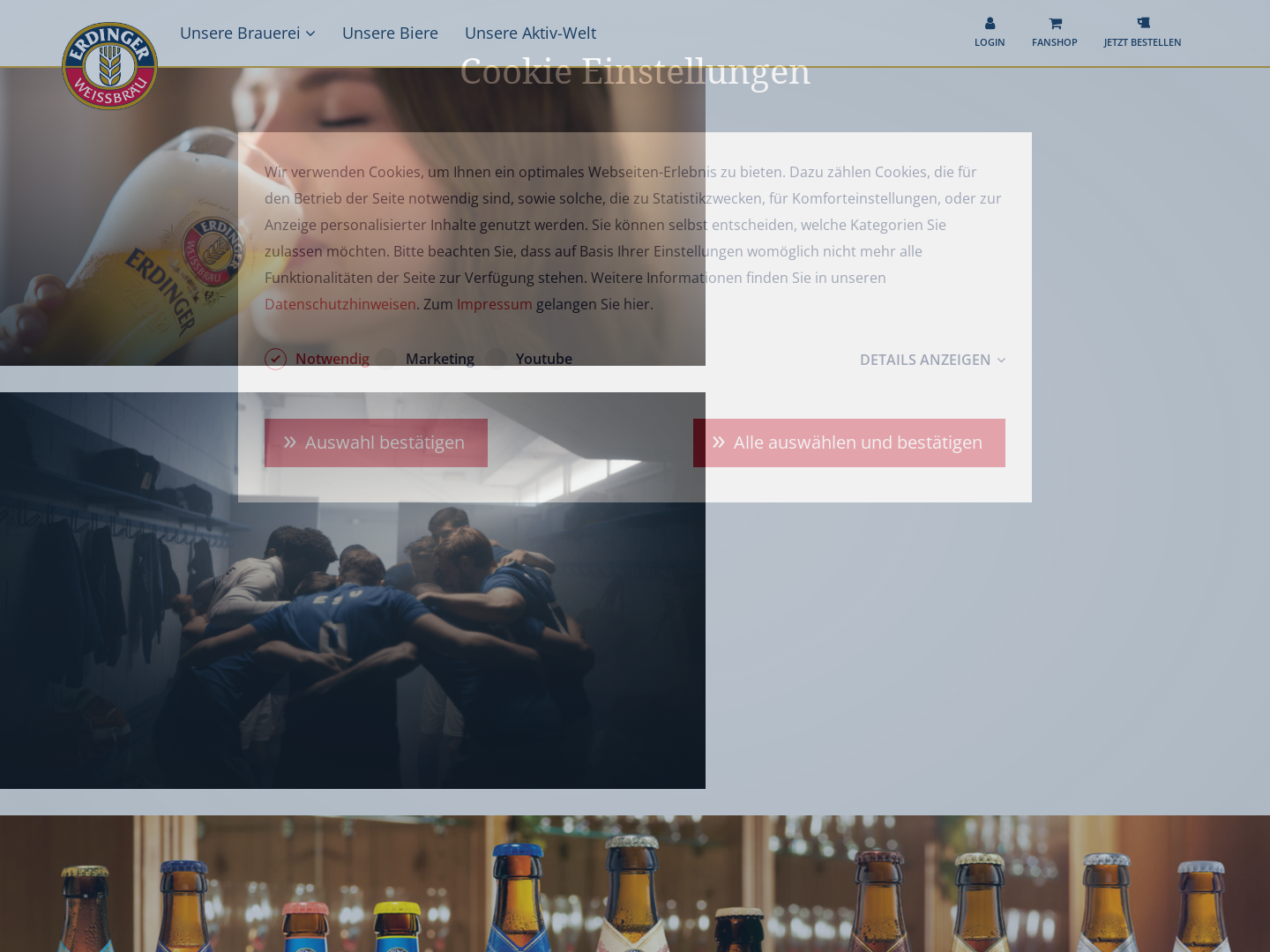The height and width of the screenshot is (952, 1270).
Task: Click the team huddle locker room image
Action: (x=353, y=591)
